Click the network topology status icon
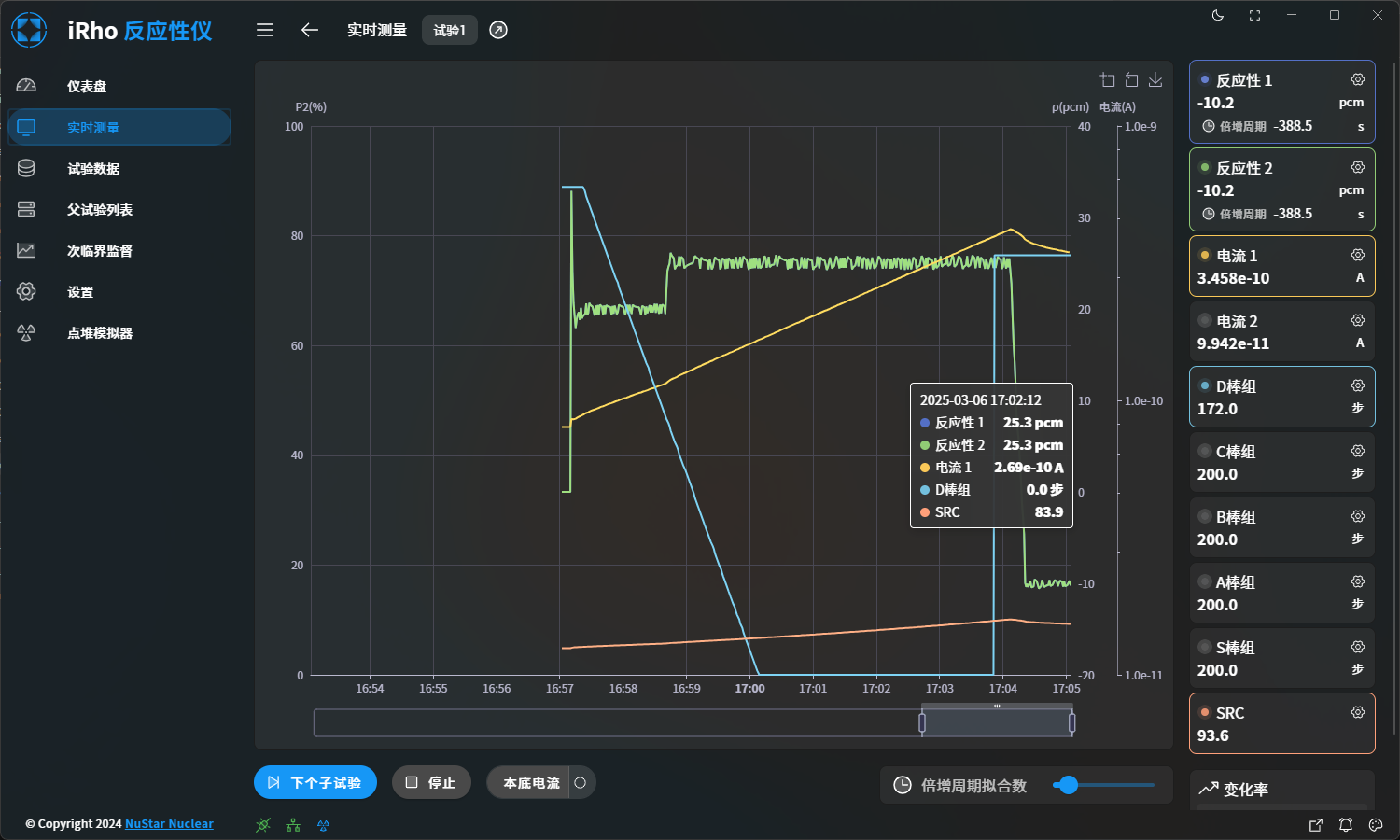 (293, 825)
